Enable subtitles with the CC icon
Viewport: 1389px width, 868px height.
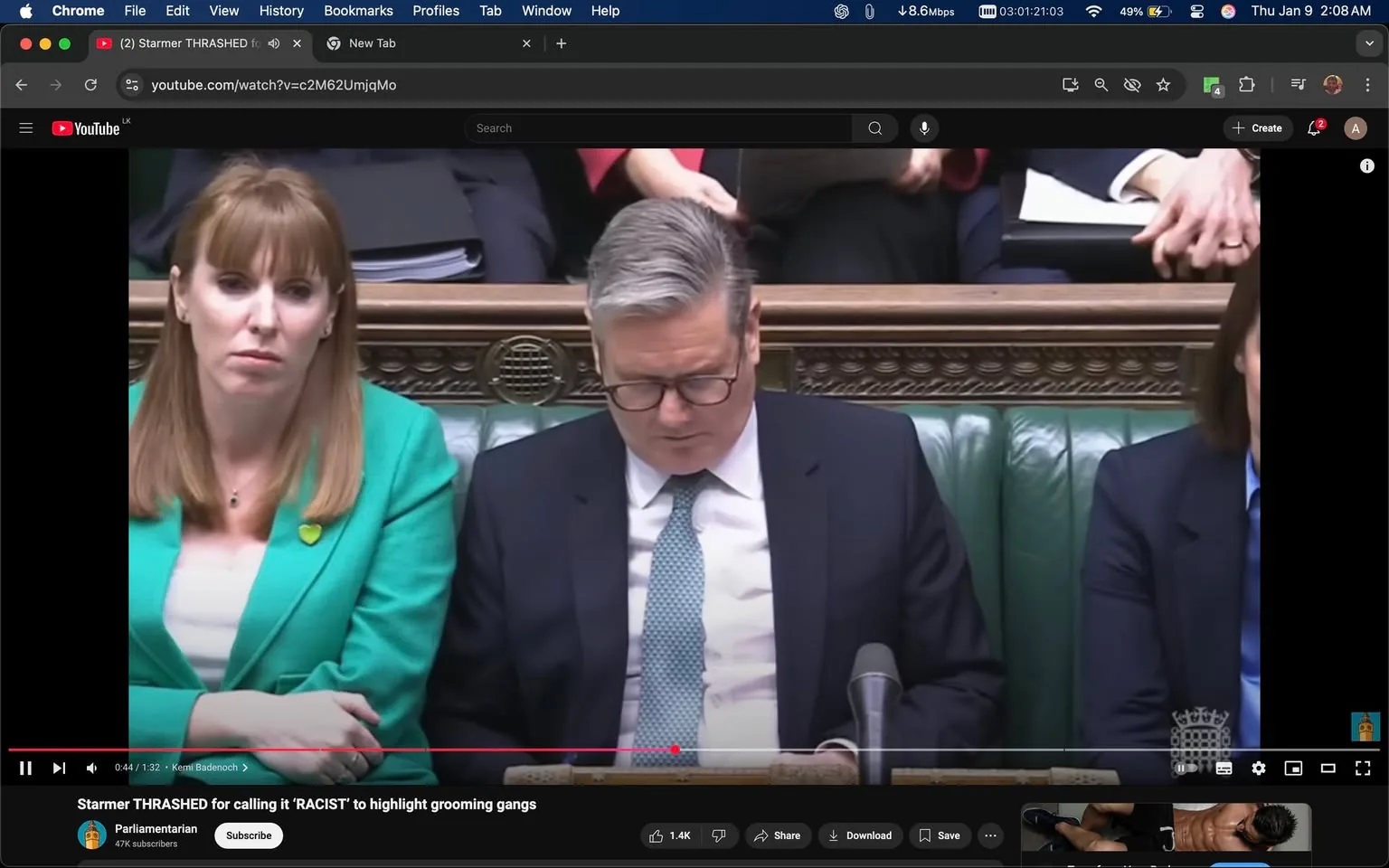click(x=1224, y=768)
